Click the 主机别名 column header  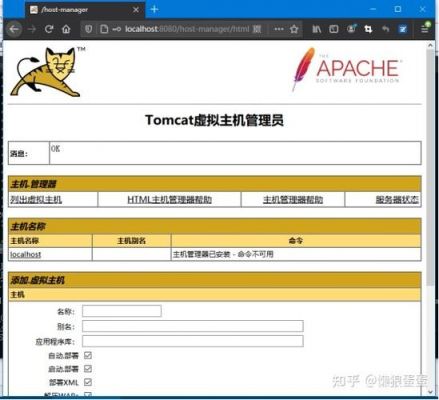(131, 241)
